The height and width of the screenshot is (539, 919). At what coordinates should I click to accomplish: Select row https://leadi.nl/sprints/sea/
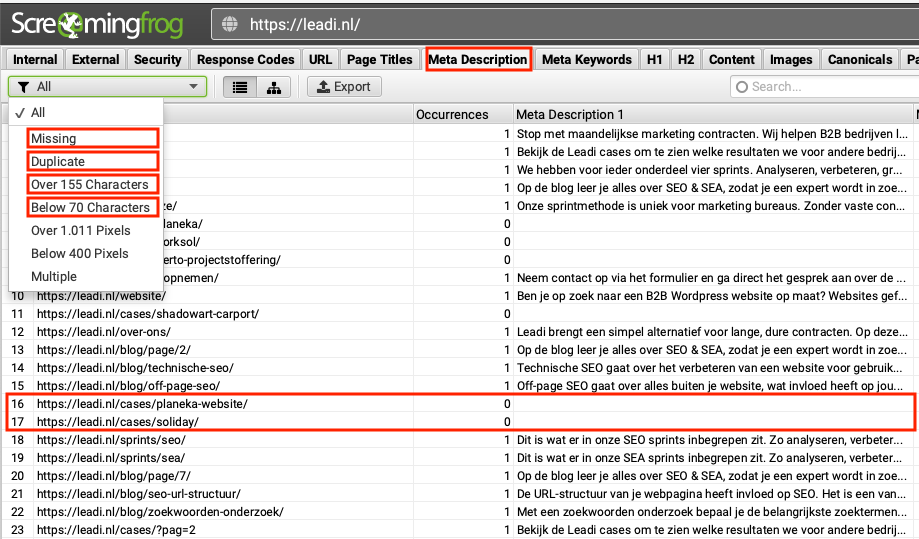[457, 458]
